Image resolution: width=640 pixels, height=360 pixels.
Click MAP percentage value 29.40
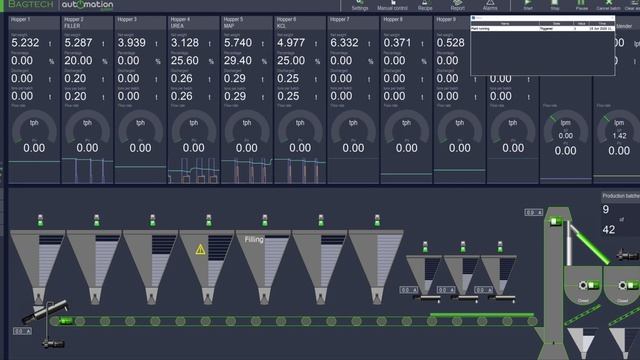coord(238,61)
